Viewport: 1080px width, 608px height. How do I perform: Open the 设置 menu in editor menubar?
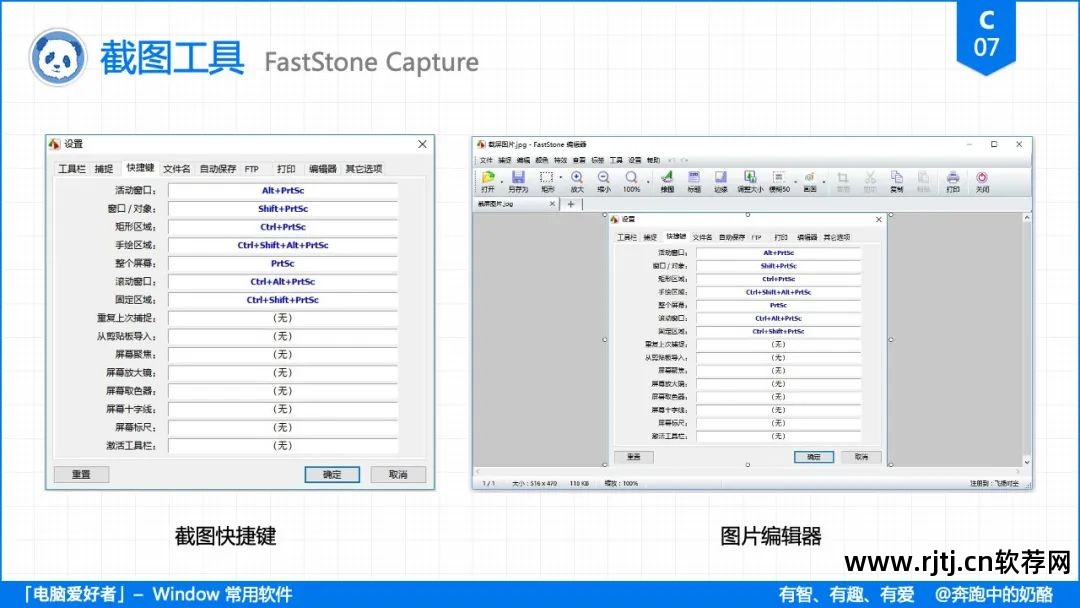pyautogui.click(x=635, y=160)
